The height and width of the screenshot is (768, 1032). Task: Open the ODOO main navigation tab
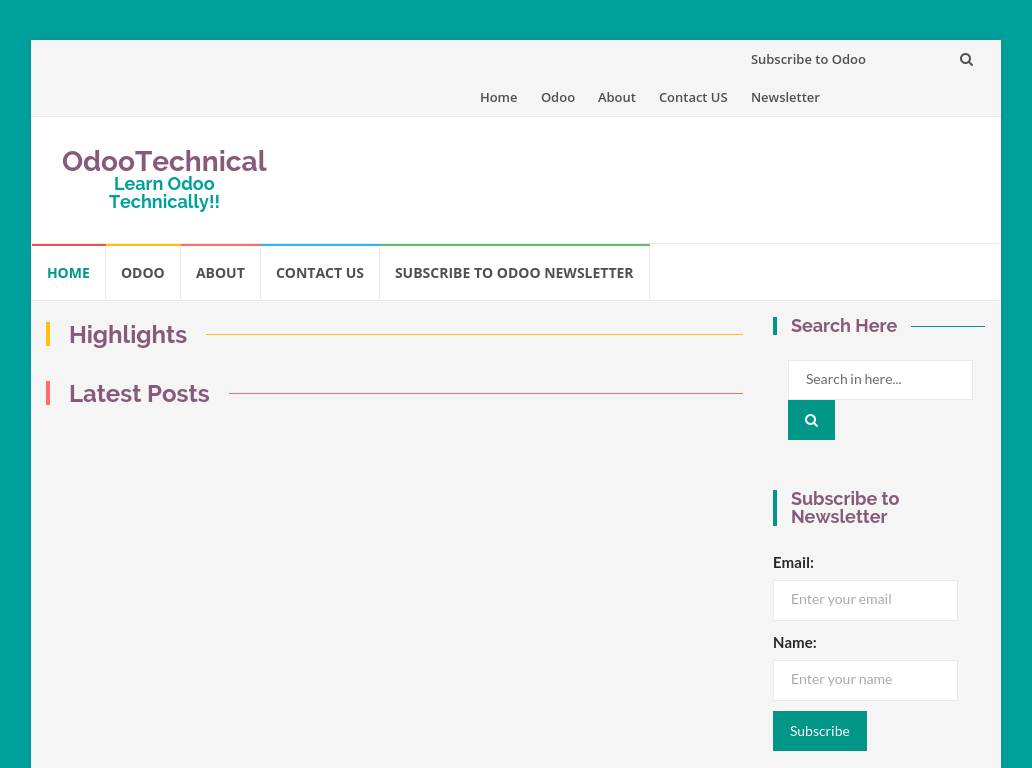pos(143,273)
